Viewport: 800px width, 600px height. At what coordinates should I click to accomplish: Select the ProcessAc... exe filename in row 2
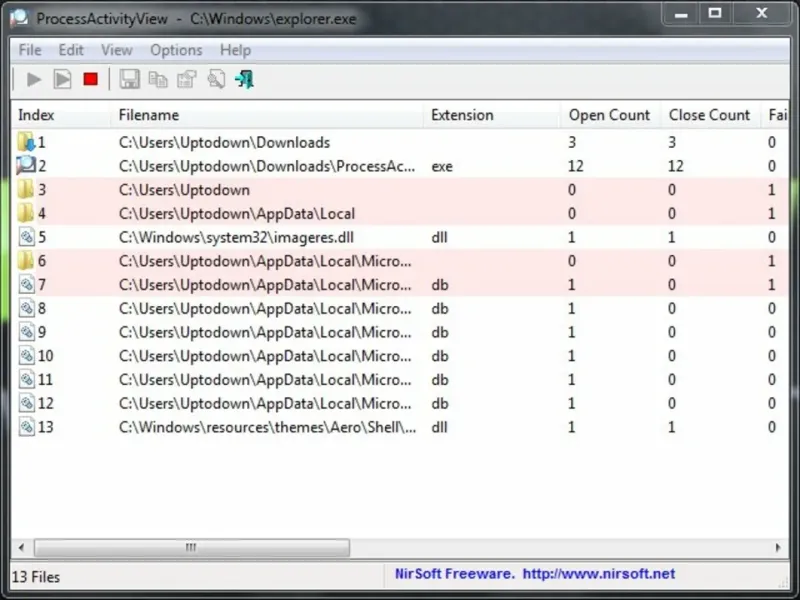267,166
